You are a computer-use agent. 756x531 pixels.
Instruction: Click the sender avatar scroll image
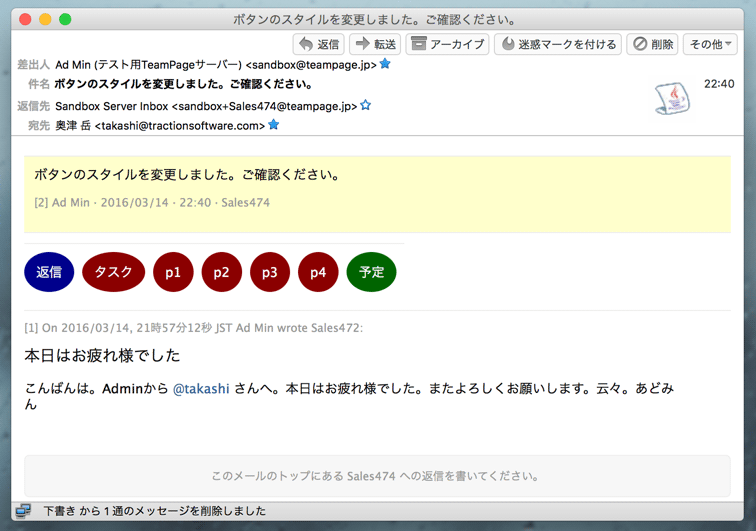[x=672, y=98]
